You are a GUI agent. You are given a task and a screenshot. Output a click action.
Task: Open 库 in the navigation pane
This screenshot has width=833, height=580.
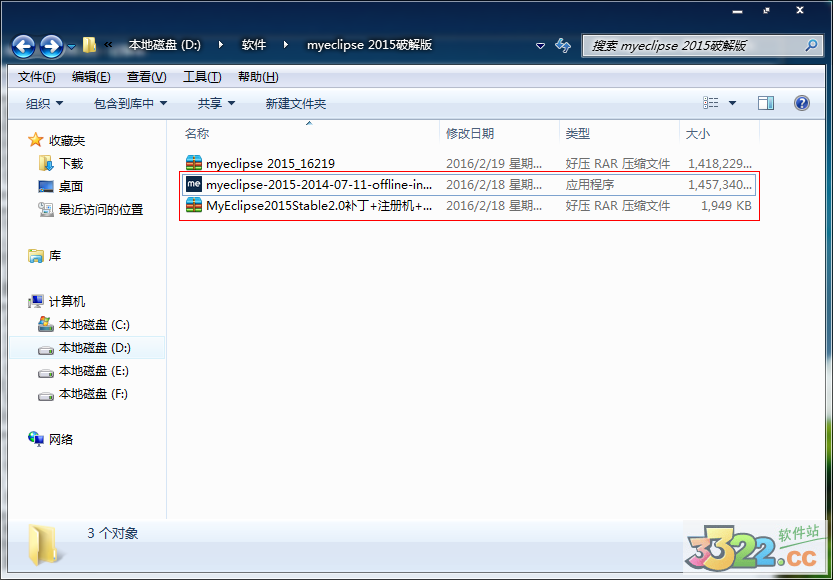55,256
